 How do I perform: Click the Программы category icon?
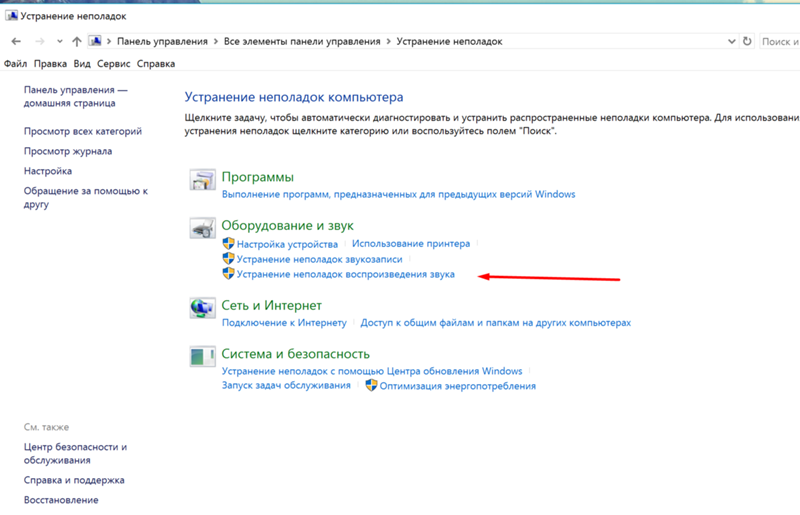tap(203, 180)
